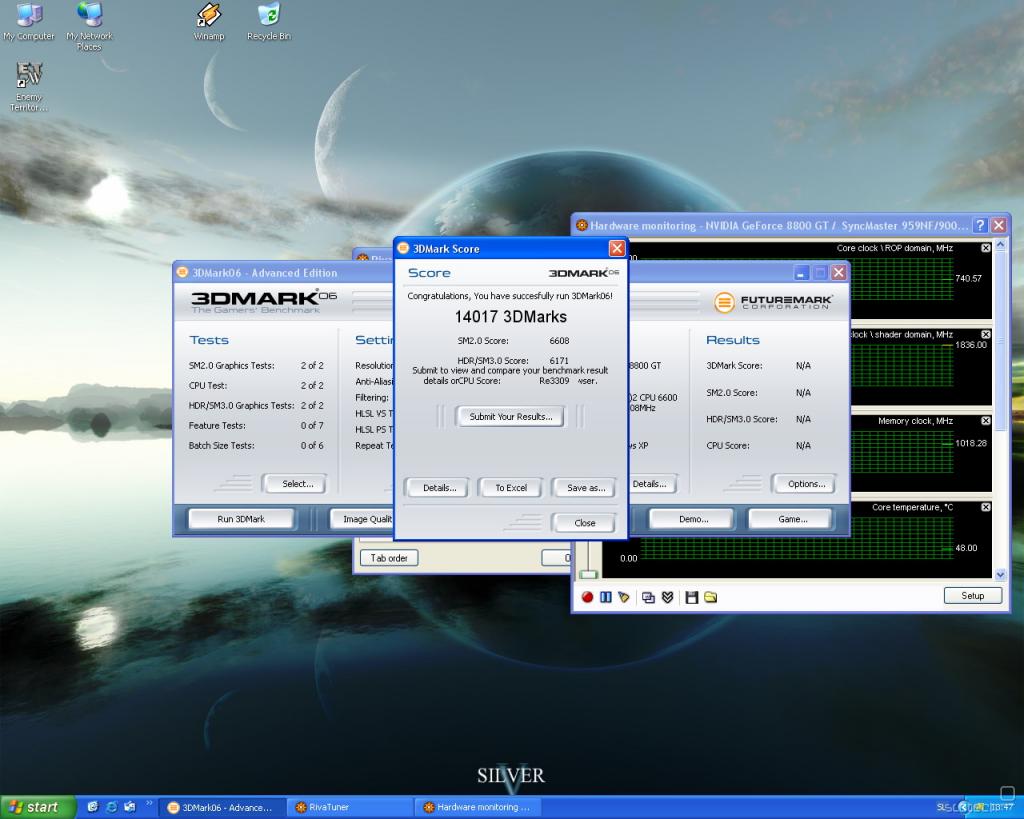Image resolution: width=1024 pixels, height=819 pixels.
Task: Open score Details in 3DMark Score dialog
Action: pyautogui.click(x=438, y=488)
